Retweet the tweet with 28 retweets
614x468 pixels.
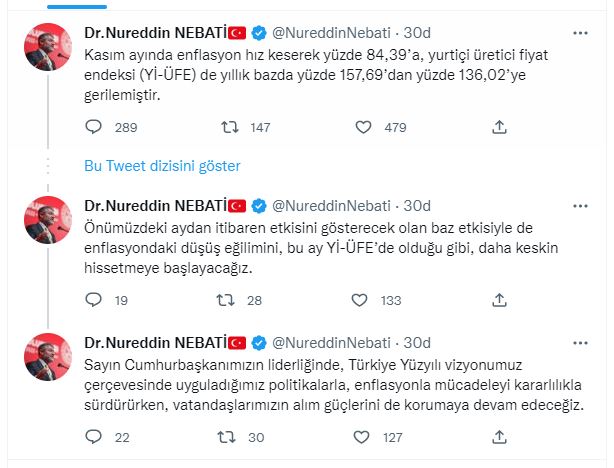(x=228, y=300)
